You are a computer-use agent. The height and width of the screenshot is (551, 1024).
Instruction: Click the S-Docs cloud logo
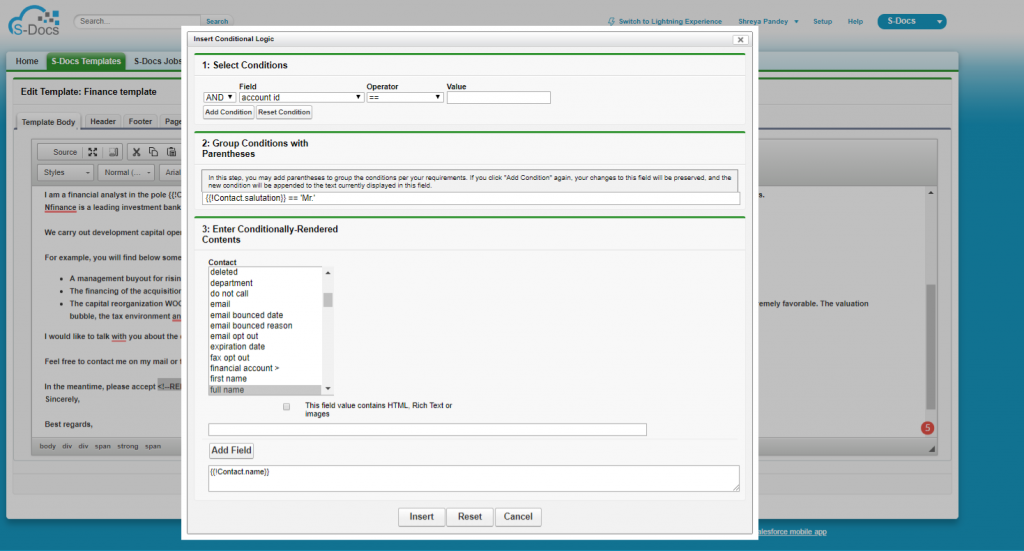[32, 20]
